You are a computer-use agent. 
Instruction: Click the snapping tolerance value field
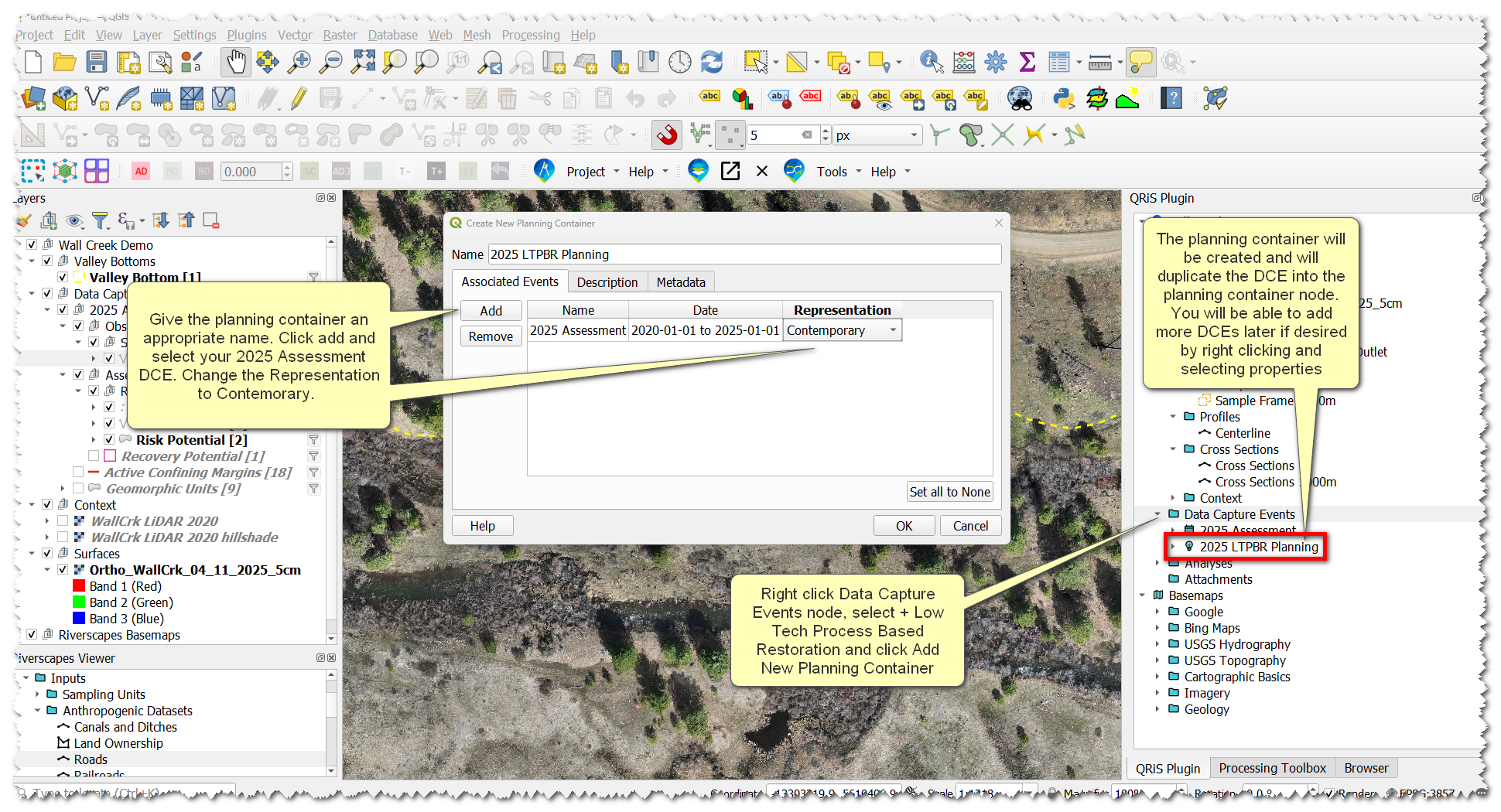(x=781, y=135)
